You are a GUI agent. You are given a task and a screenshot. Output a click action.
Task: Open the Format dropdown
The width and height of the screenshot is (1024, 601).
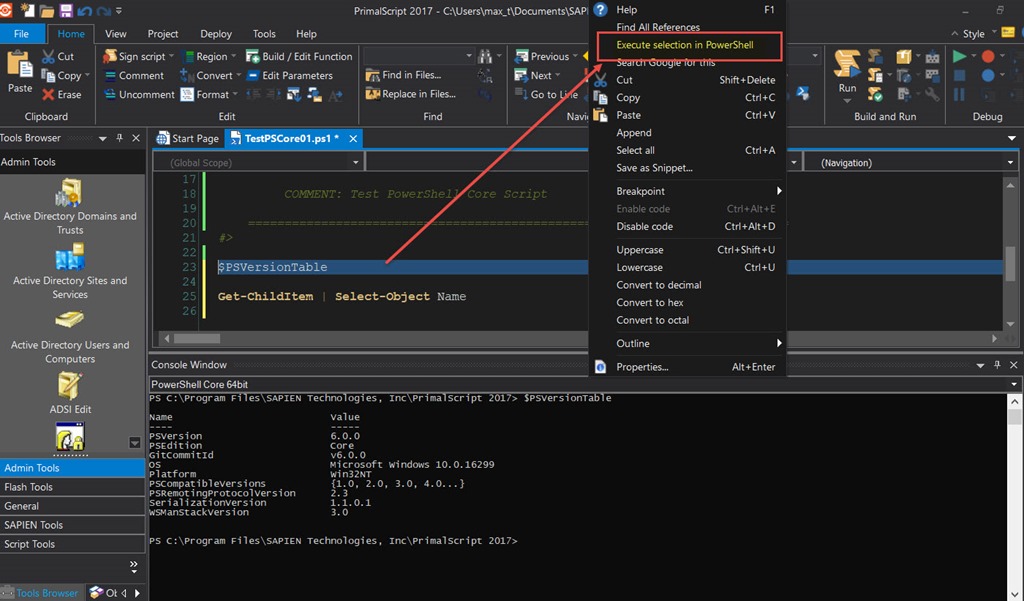pos(235,95)
